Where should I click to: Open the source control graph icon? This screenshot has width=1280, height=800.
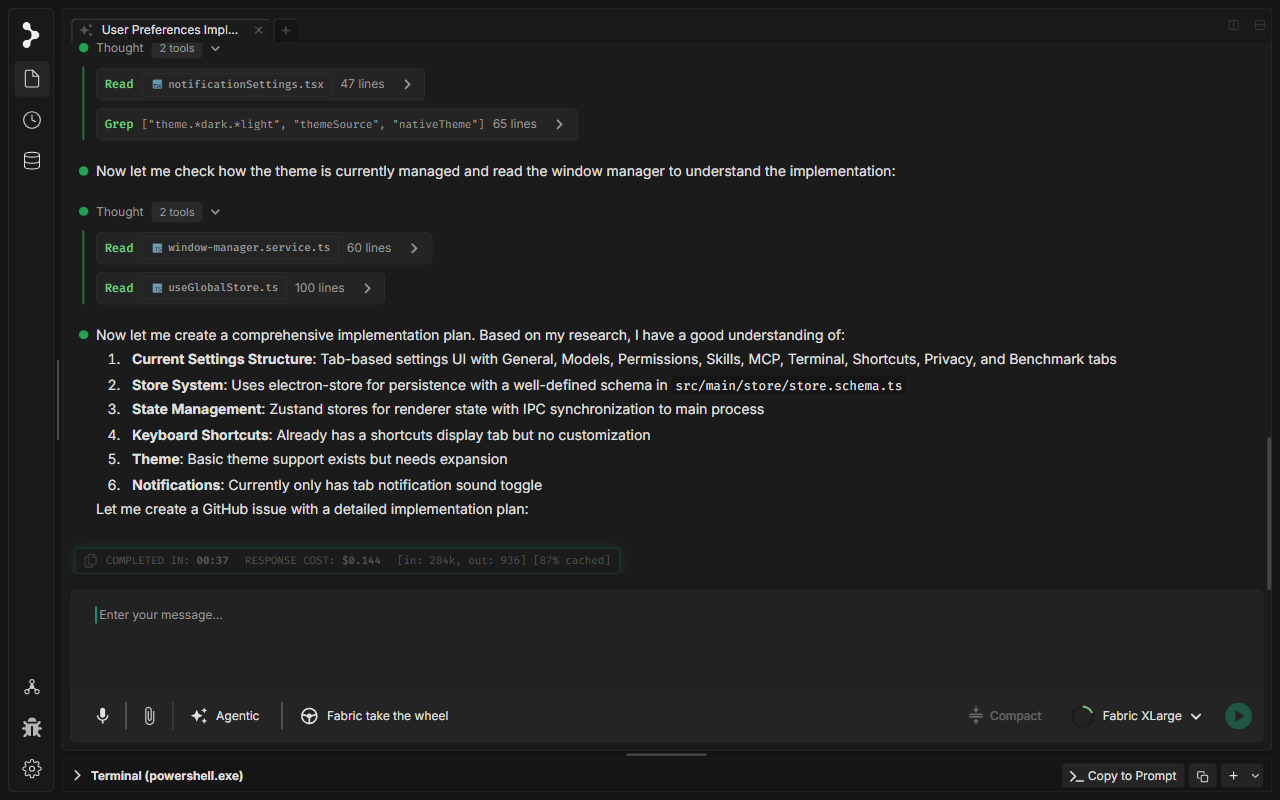pos(32,687)
